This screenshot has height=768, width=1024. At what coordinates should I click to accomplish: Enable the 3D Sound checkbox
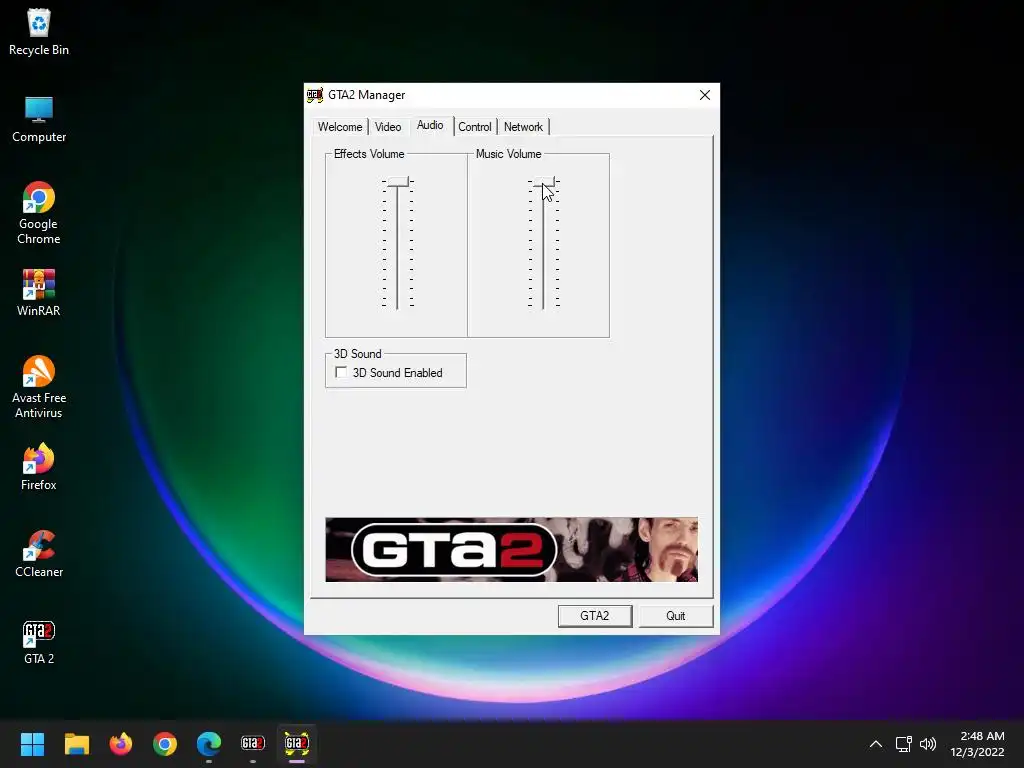pyautogui.click(x=341, y=372)
